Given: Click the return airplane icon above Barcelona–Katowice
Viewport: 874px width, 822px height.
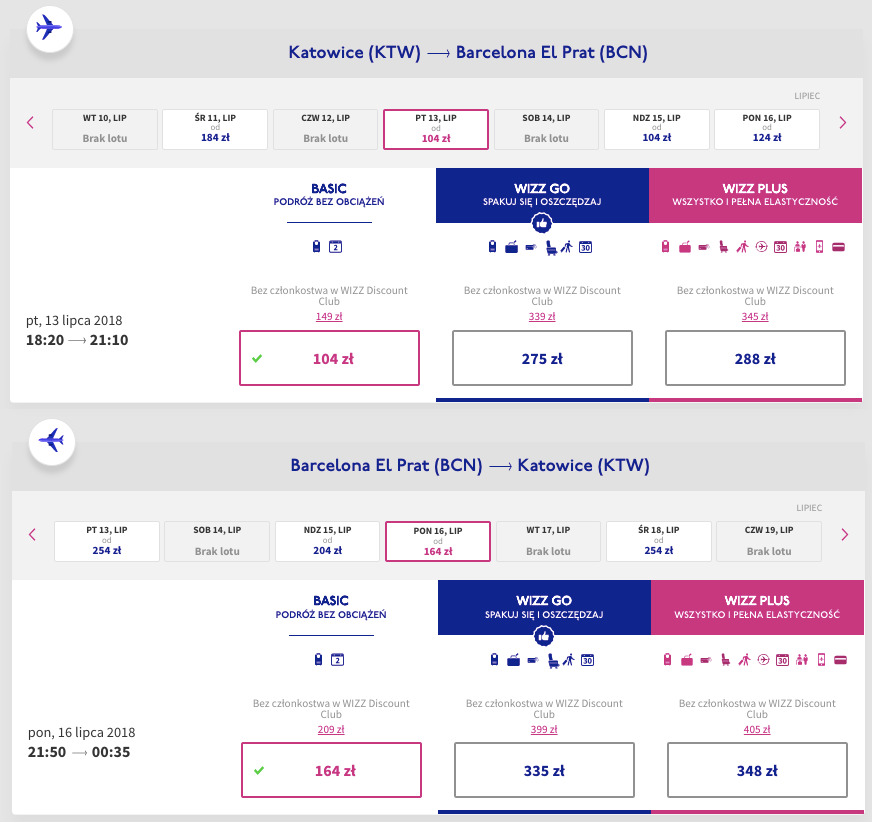Looking at the screenshot, I should 52,441.
